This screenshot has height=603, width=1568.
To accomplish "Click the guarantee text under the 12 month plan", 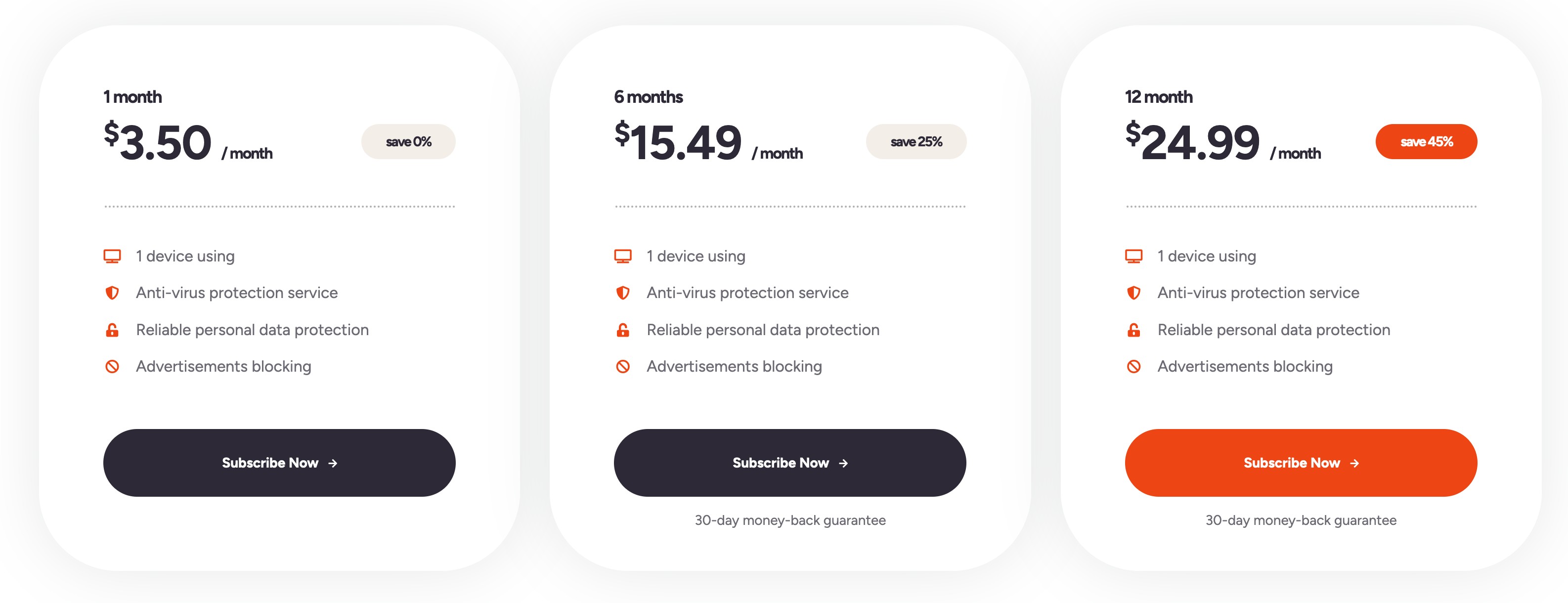I will pos(1301,520).
